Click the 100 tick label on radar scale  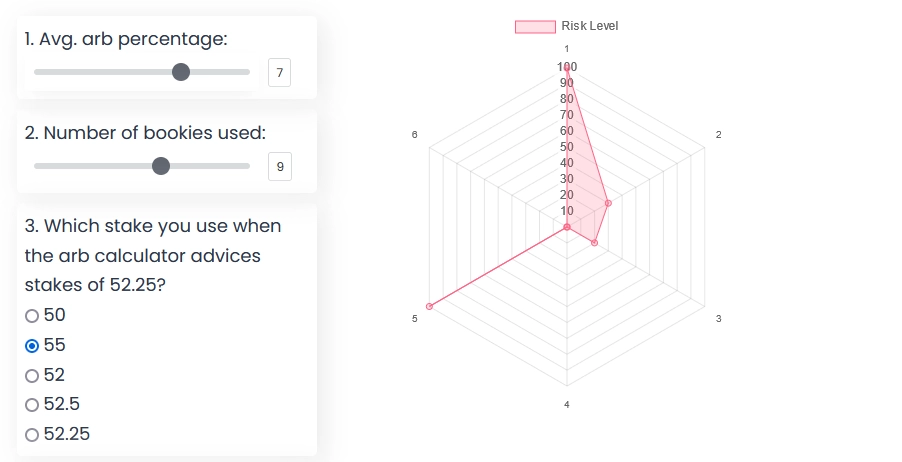click(567, 67)
